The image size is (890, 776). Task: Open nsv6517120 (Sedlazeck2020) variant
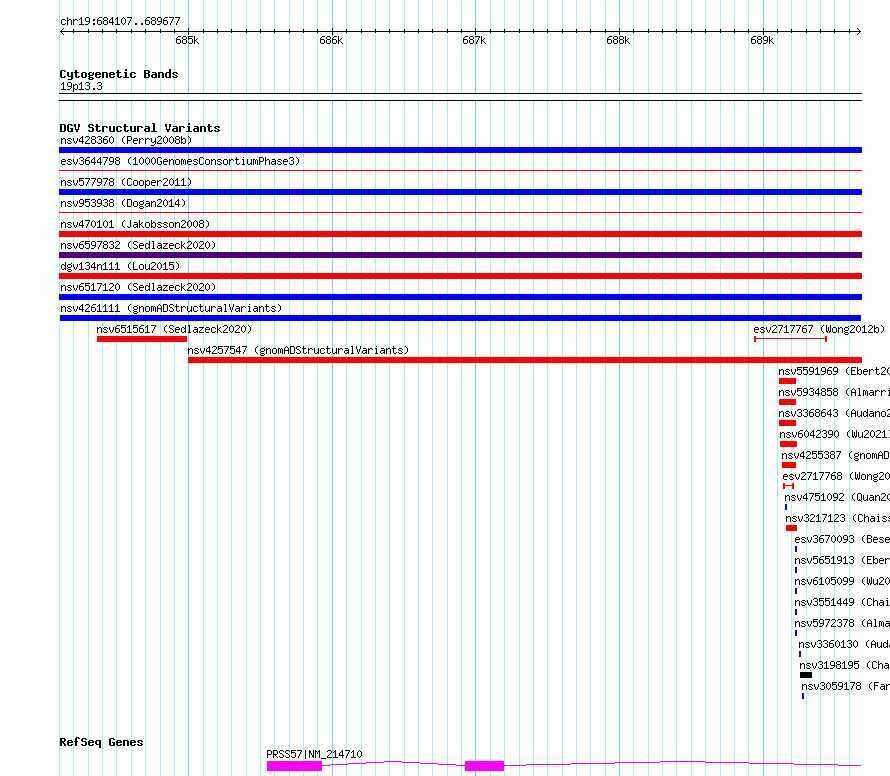[138, 287]
